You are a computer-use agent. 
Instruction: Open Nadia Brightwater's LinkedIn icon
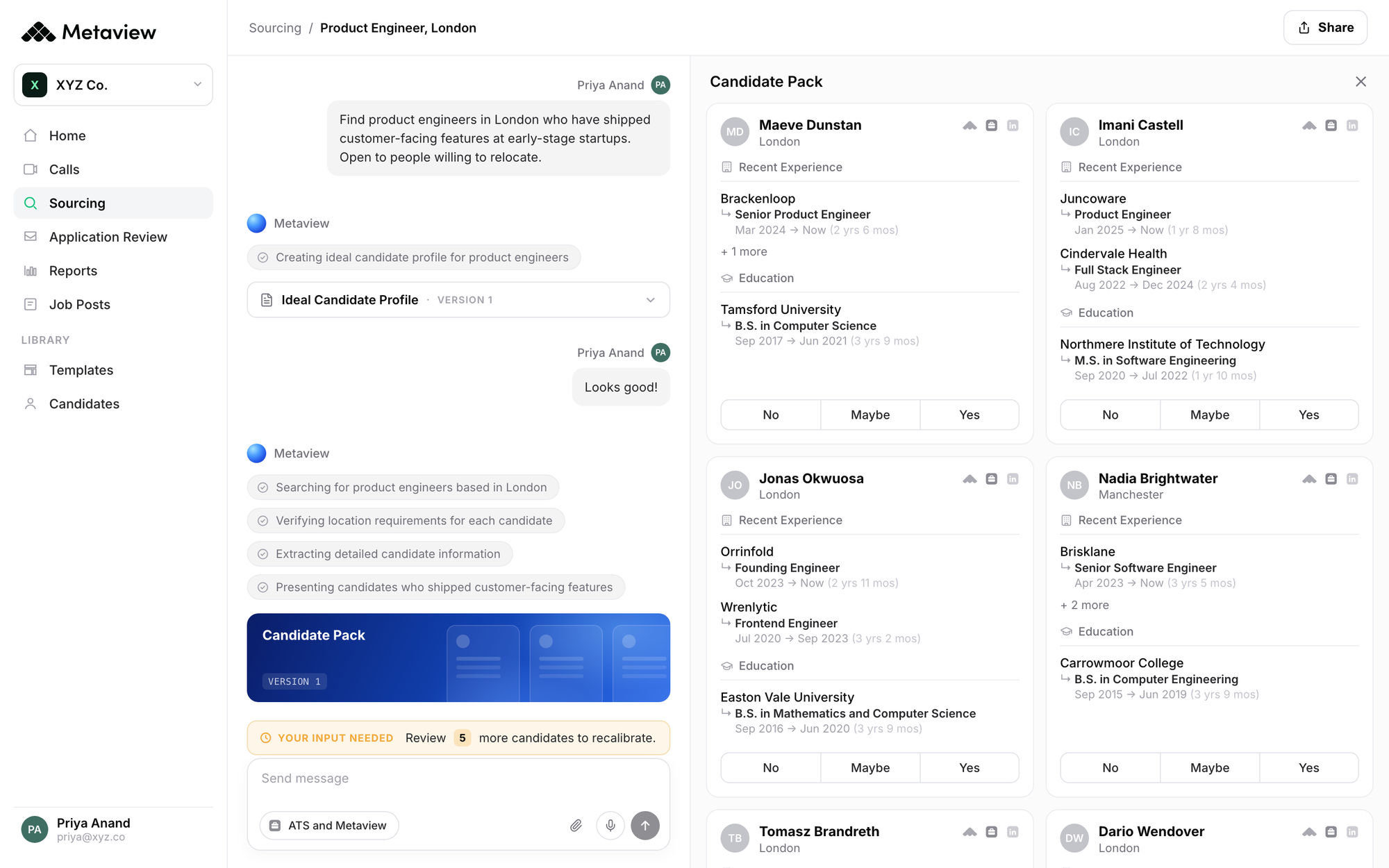click(1352, 479)
